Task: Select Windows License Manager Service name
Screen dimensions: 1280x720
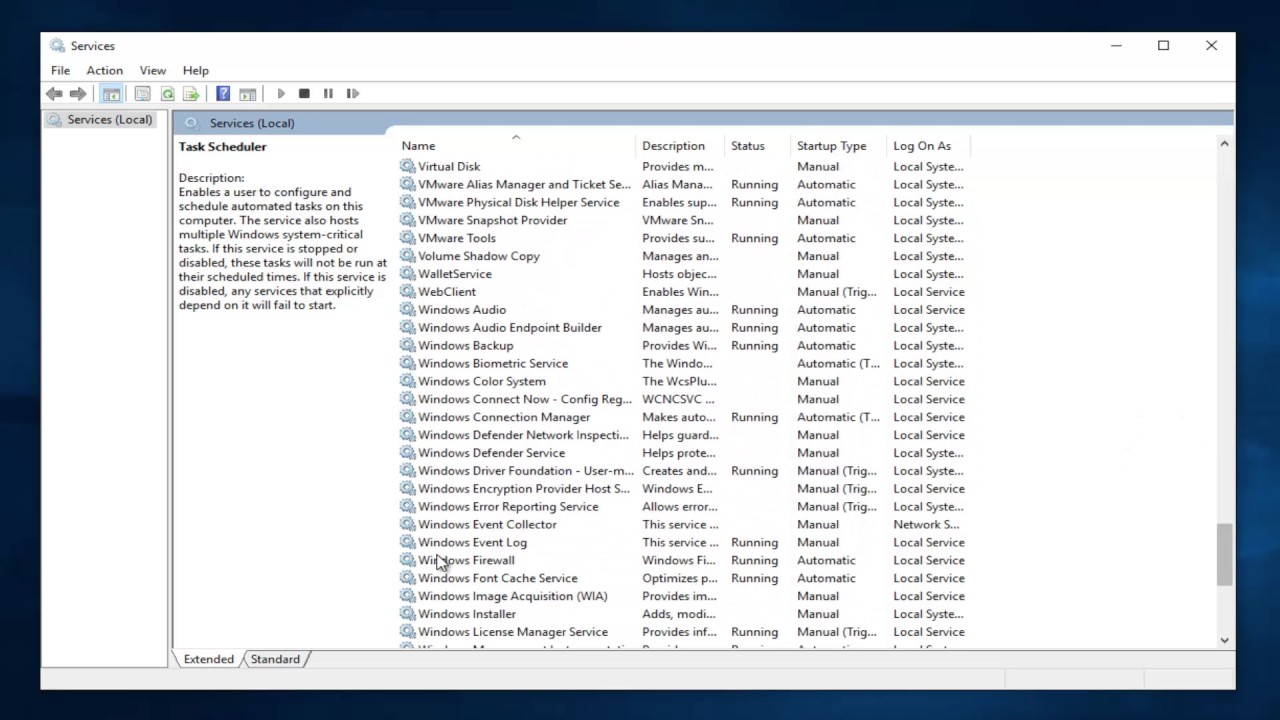Action: coord(512,632)
